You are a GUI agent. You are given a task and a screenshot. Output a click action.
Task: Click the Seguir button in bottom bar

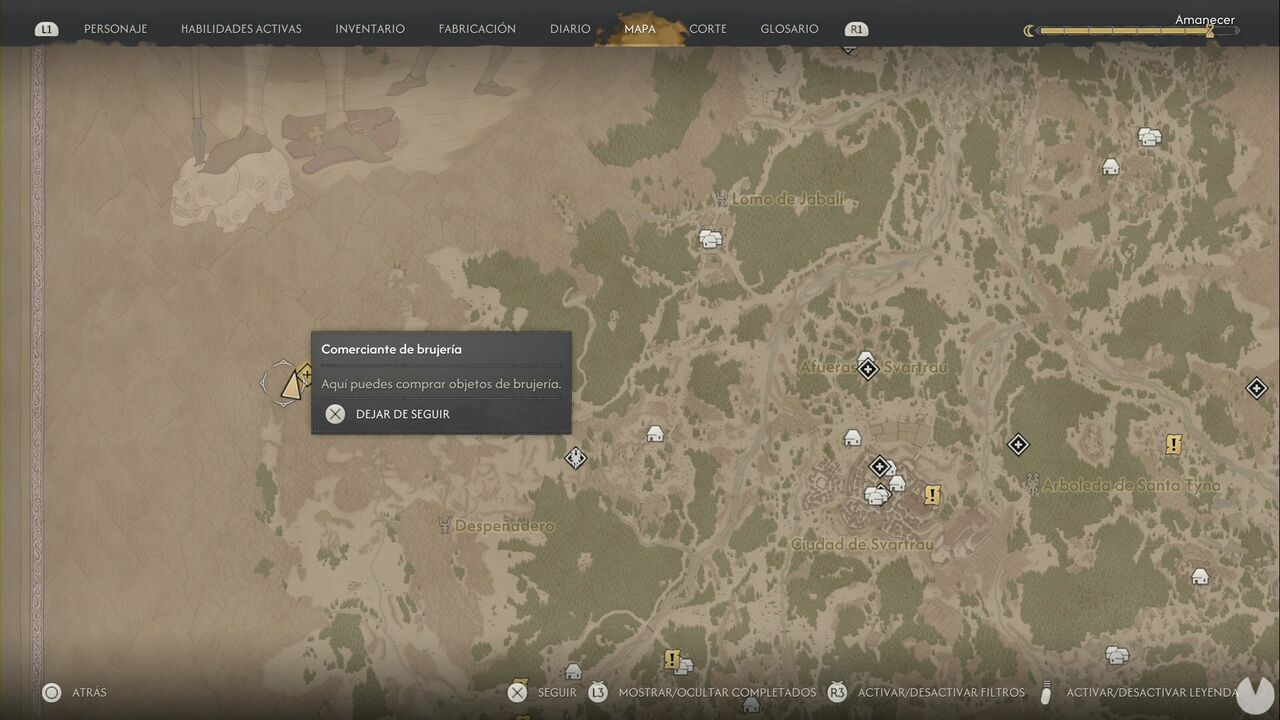click(542, 692)
